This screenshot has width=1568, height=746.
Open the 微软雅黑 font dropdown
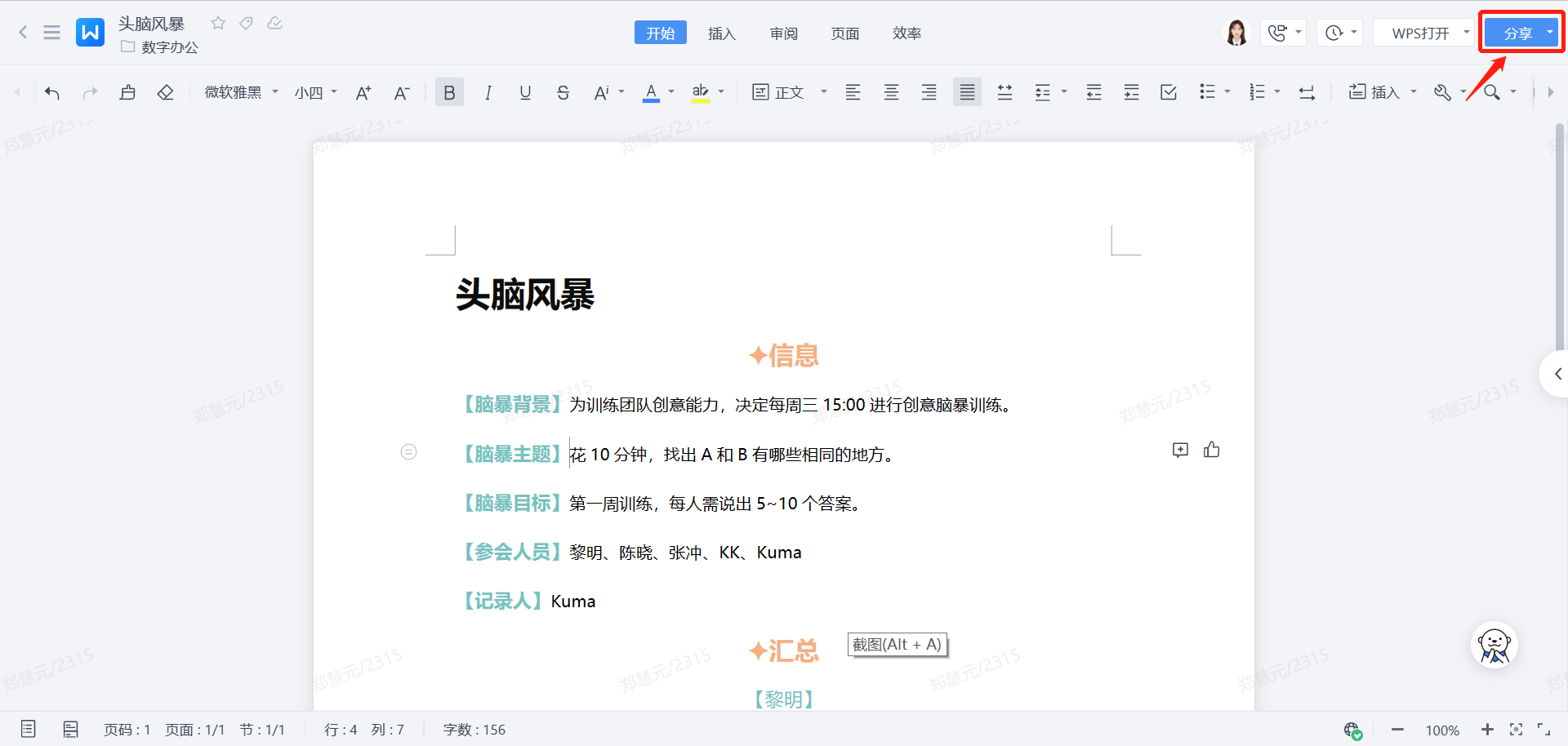241,92
